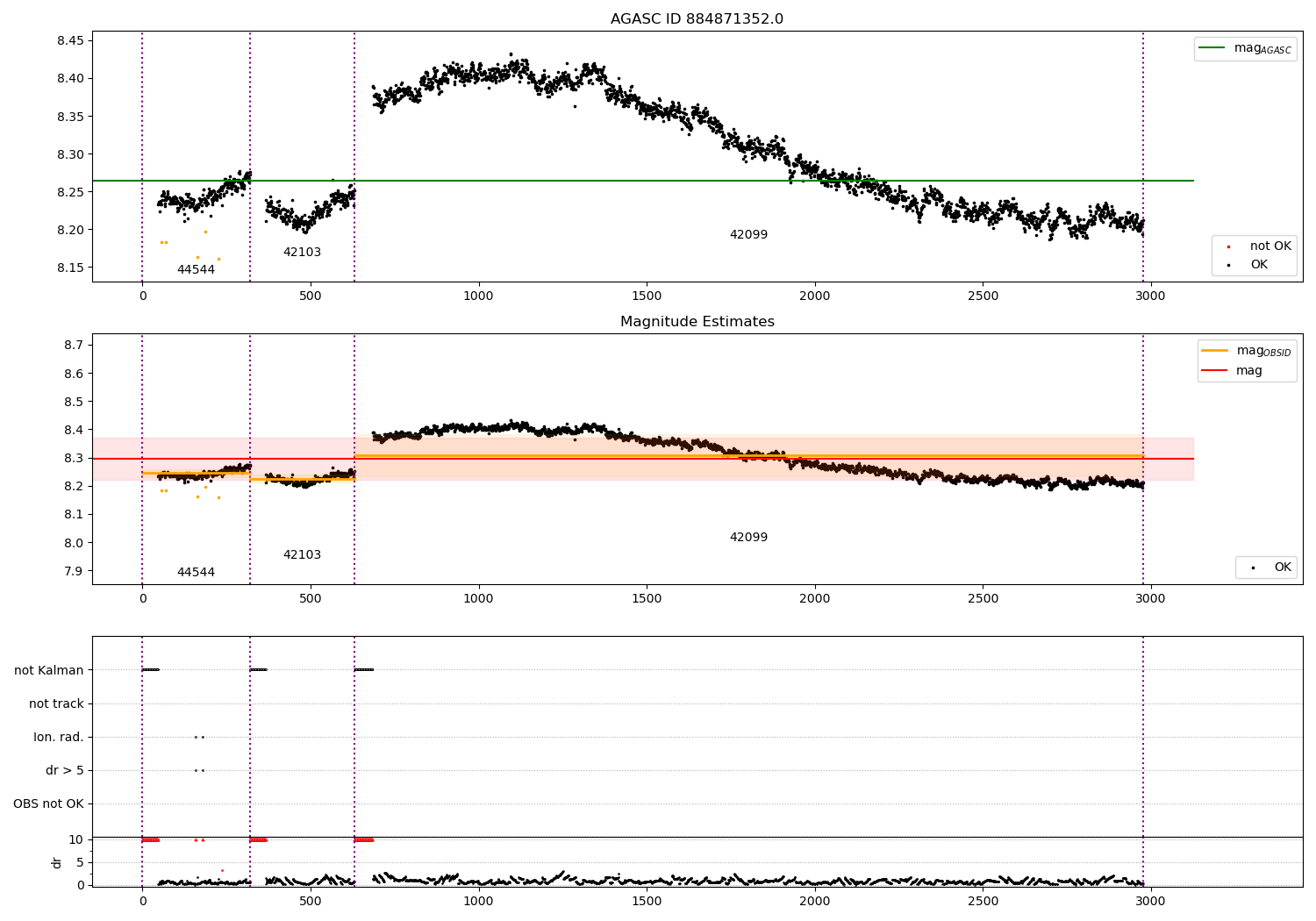The width and height of the screenshot is (1316, 921).
Task: Click the 10 tick label on the dr axis
Action: [x=76, y=840]
